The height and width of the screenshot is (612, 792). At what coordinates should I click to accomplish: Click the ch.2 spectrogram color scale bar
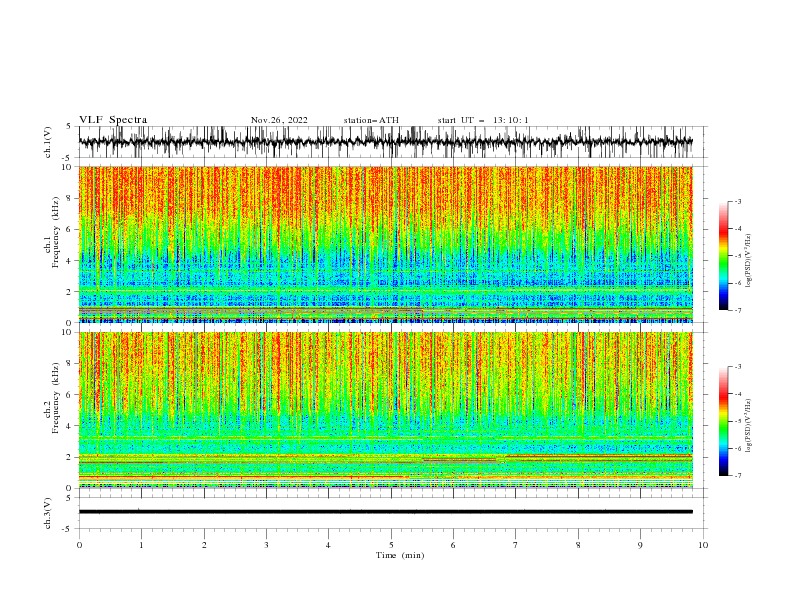point(723,421)
